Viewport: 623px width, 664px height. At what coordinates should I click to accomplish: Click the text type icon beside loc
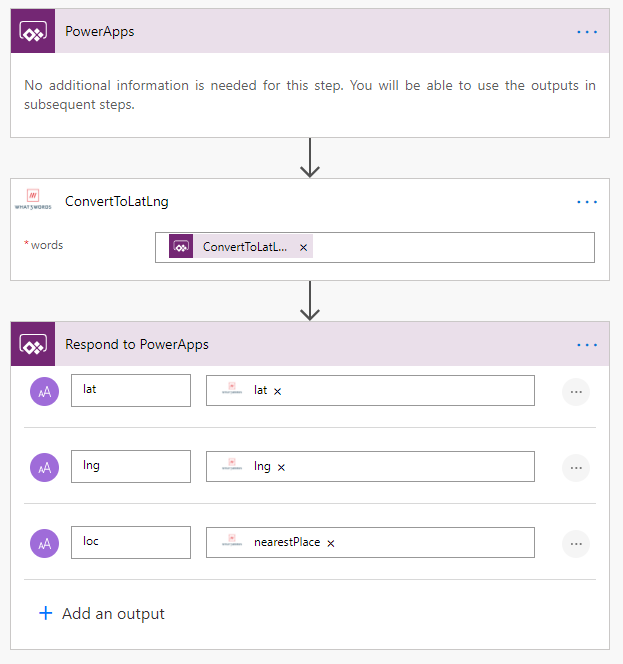[44, 543]
